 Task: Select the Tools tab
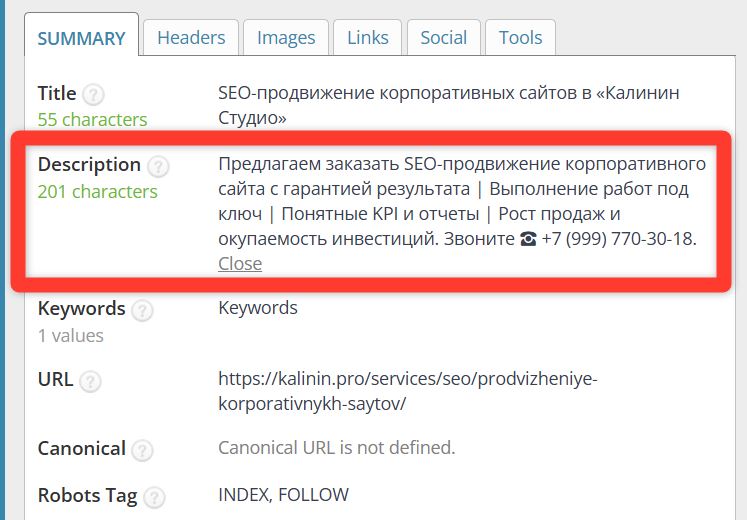pyautogui.click(x=520, y=38)
